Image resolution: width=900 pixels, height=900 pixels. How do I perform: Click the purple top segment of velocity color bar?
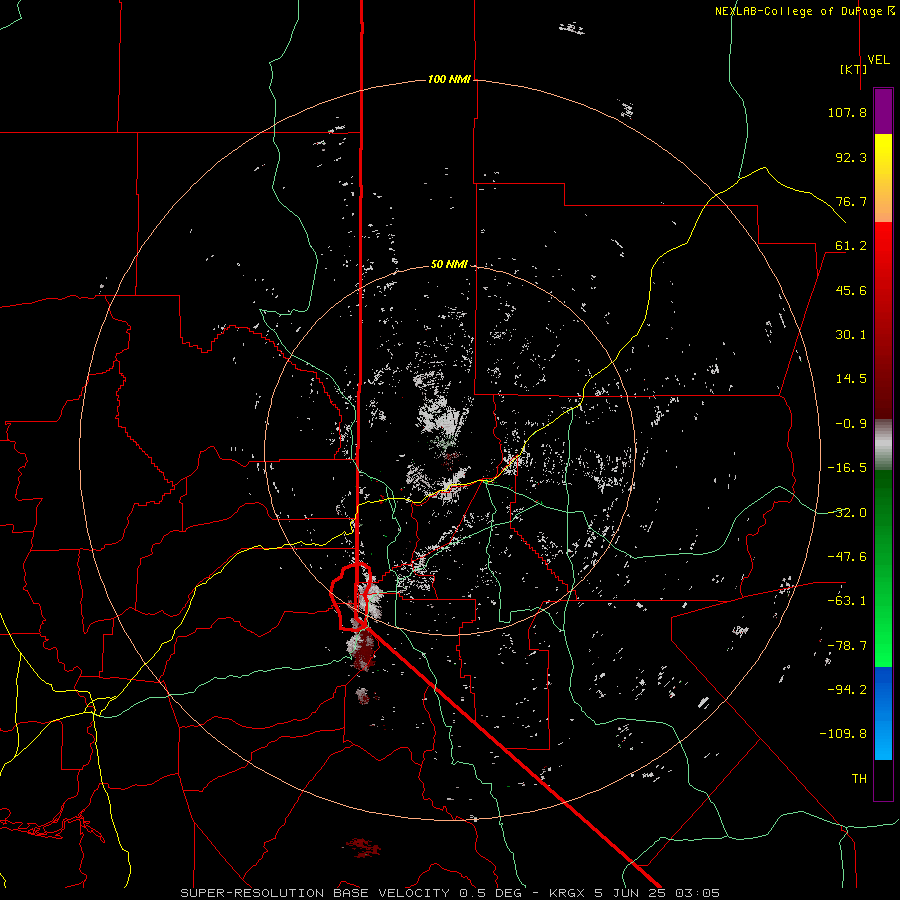883,111
